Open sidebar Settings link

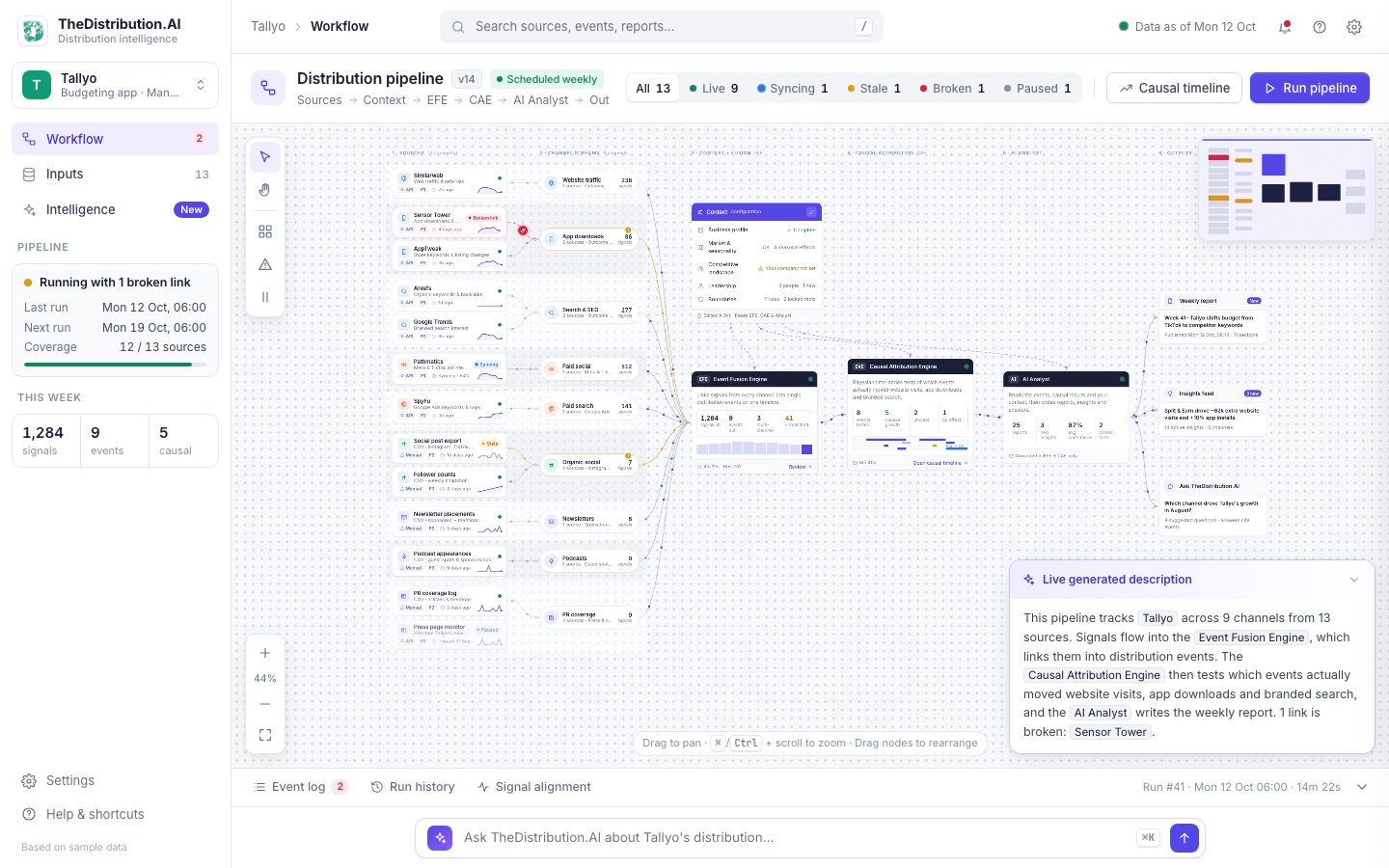pos(115,780)
